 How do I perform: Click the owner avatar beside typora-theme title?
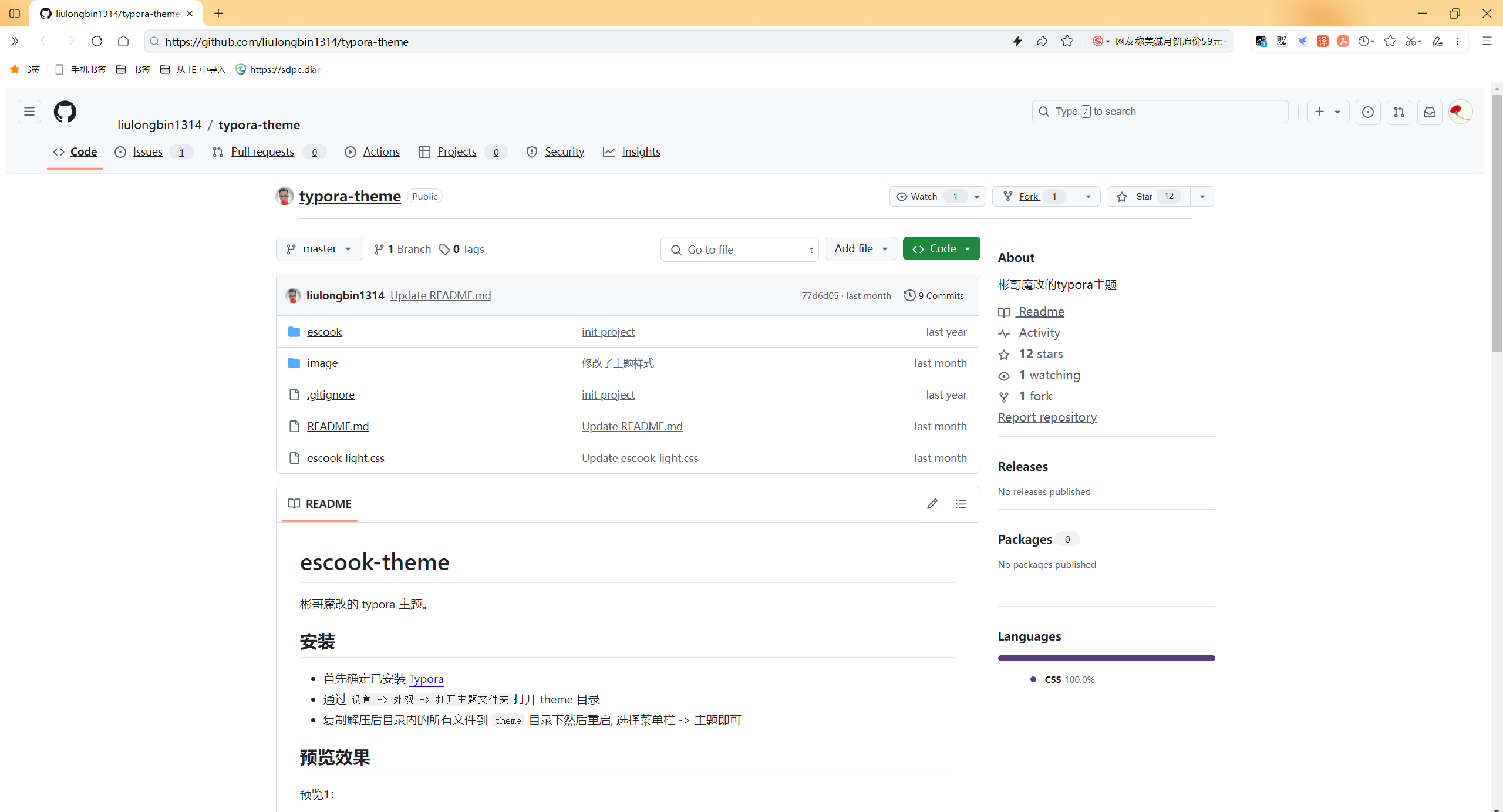[x=285, y=196]
